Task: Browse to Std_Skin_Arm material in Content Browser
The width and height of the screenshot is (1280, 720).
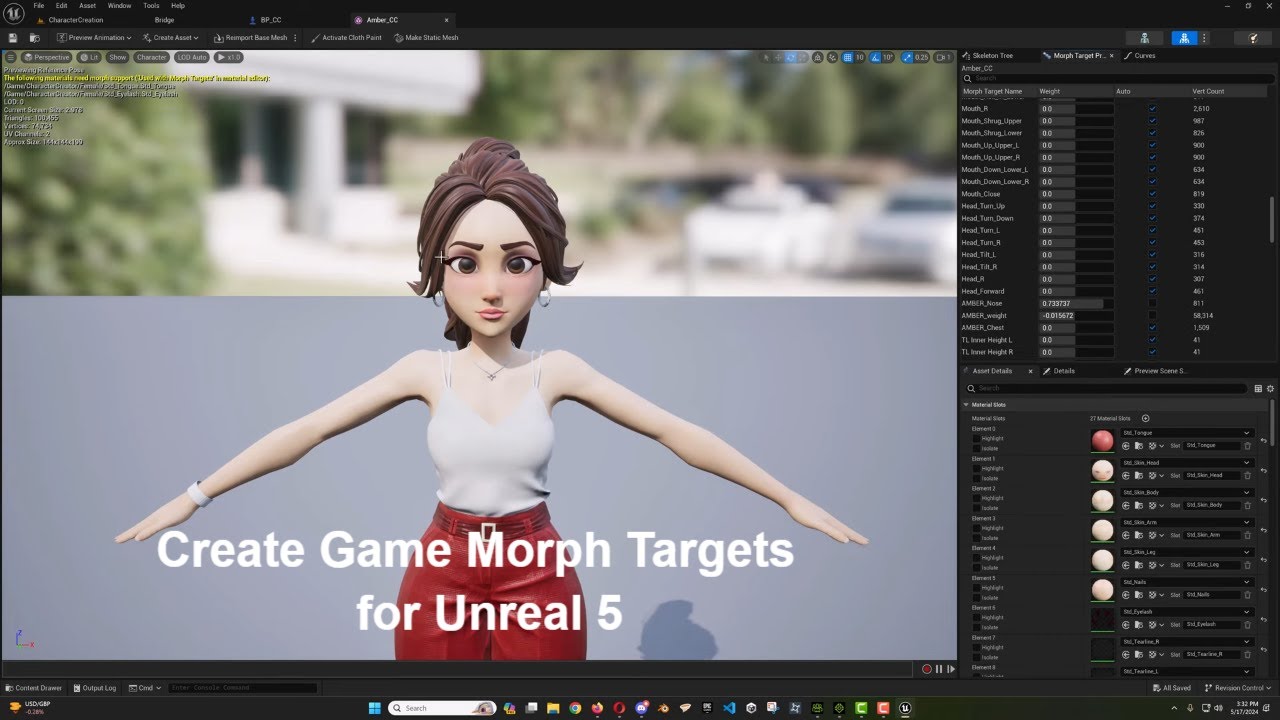Action: click(1139, 535)
